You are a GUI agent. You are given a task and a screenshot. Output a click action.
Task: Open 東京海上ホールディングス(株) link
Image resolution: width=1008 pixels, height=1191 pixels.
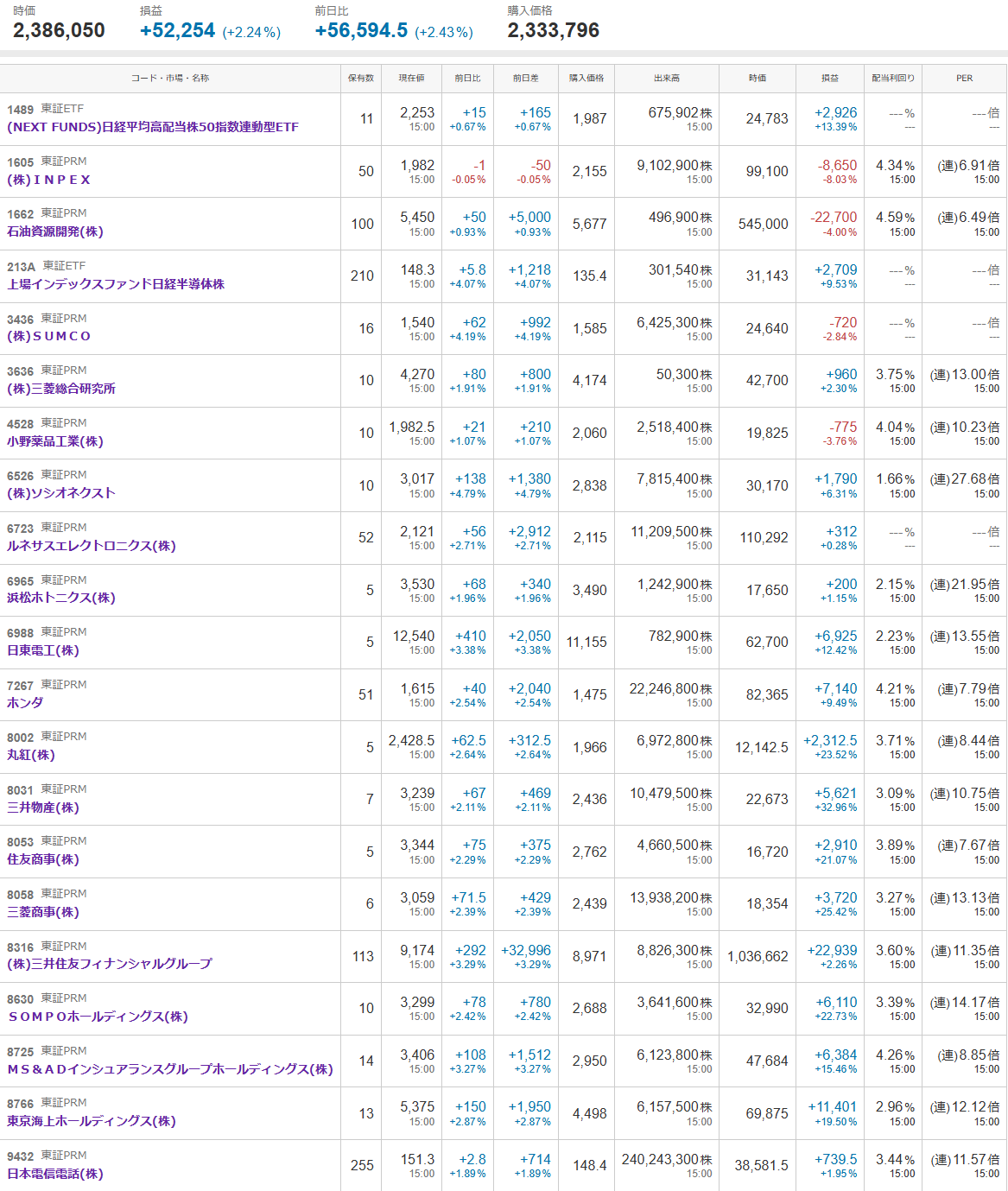(x=92, y=1121)
